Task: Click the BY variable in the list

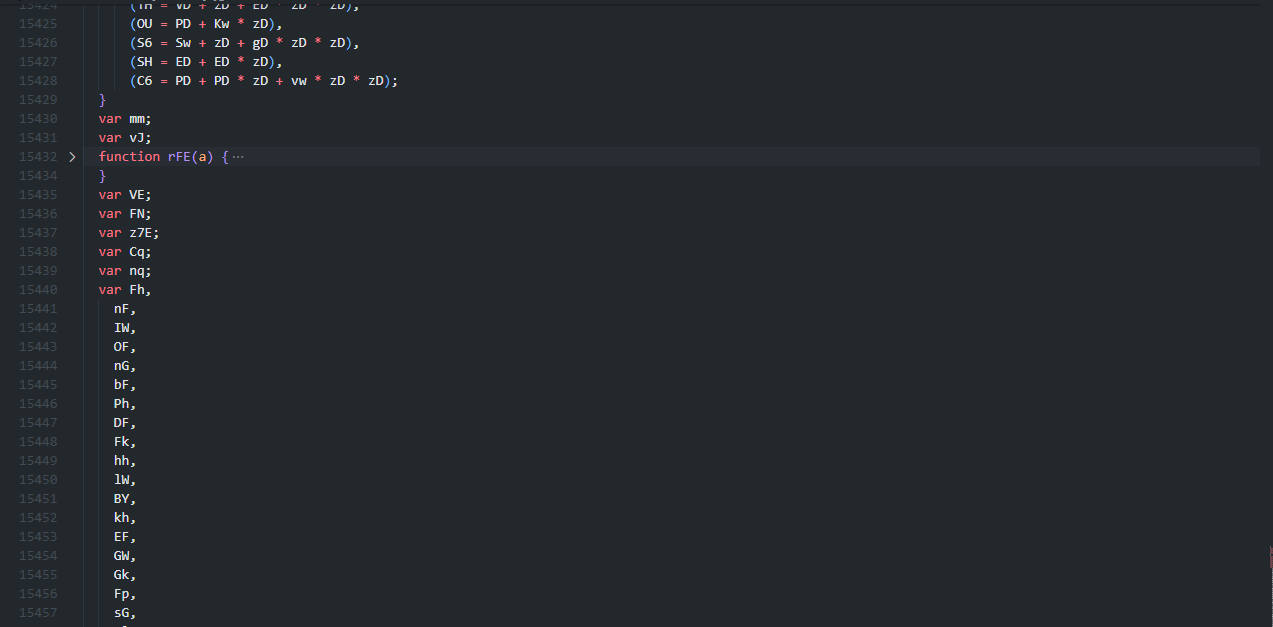Action: [x=121, y=499]
